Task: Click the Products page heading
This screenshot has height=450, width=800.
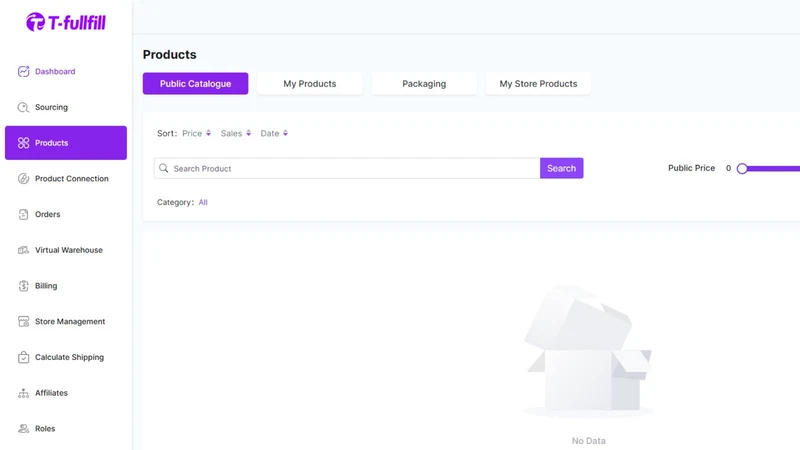Action: pyautogui.click(x=169, y=55)
